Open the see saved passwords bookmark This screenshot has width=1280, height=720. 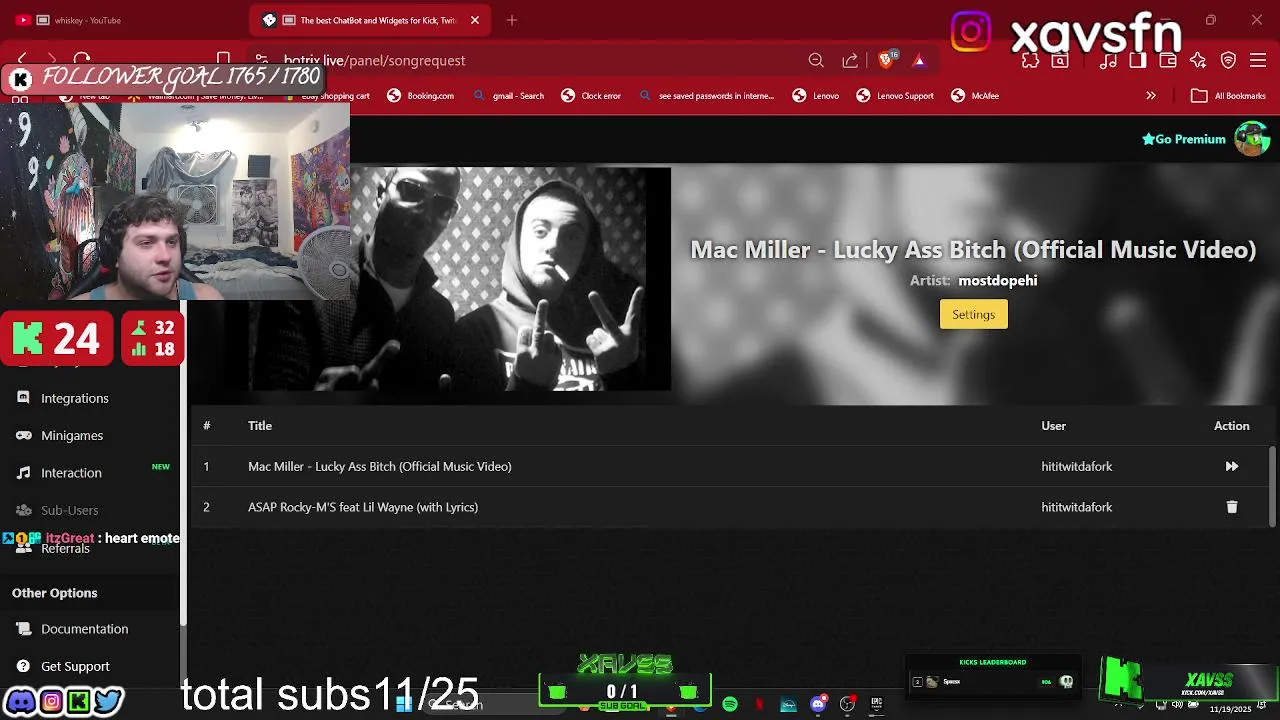point(707,96)
